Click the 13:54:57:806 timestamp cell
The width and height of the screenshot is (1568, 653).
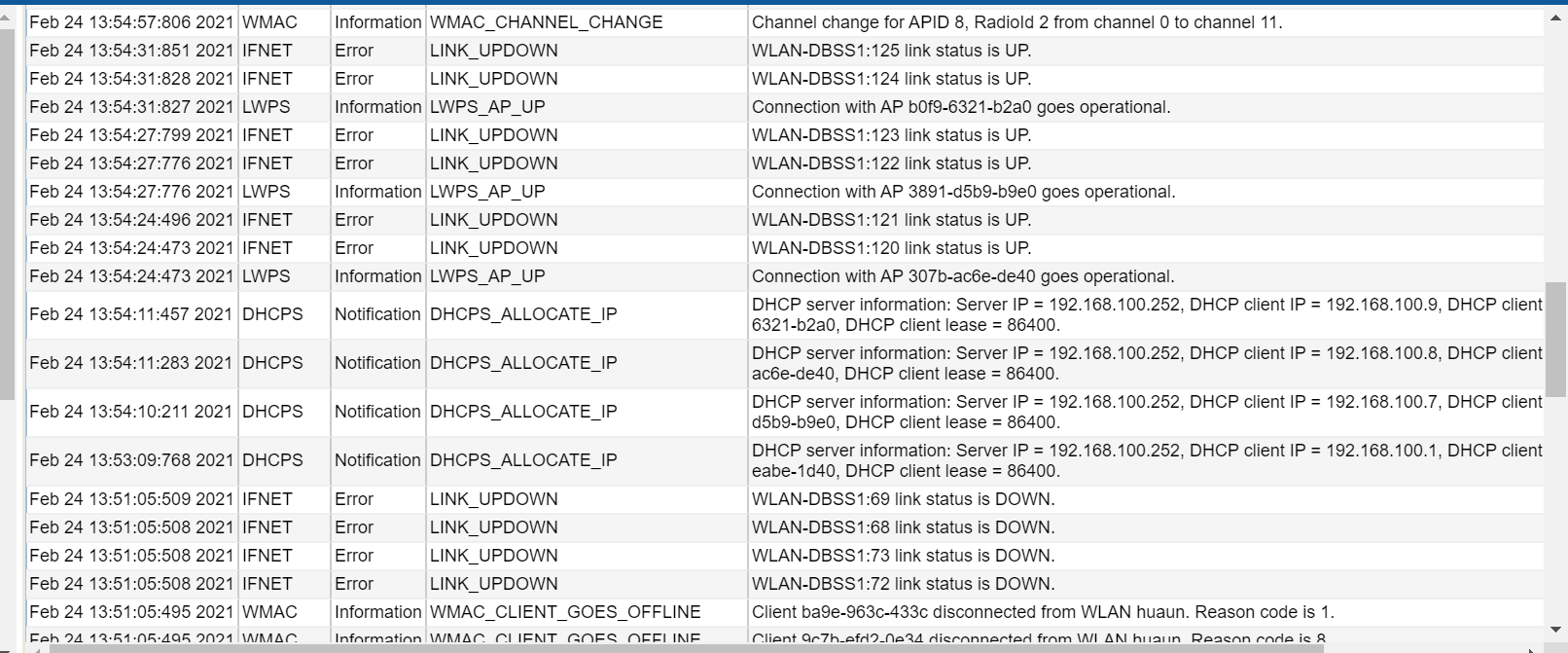(131, 22)
